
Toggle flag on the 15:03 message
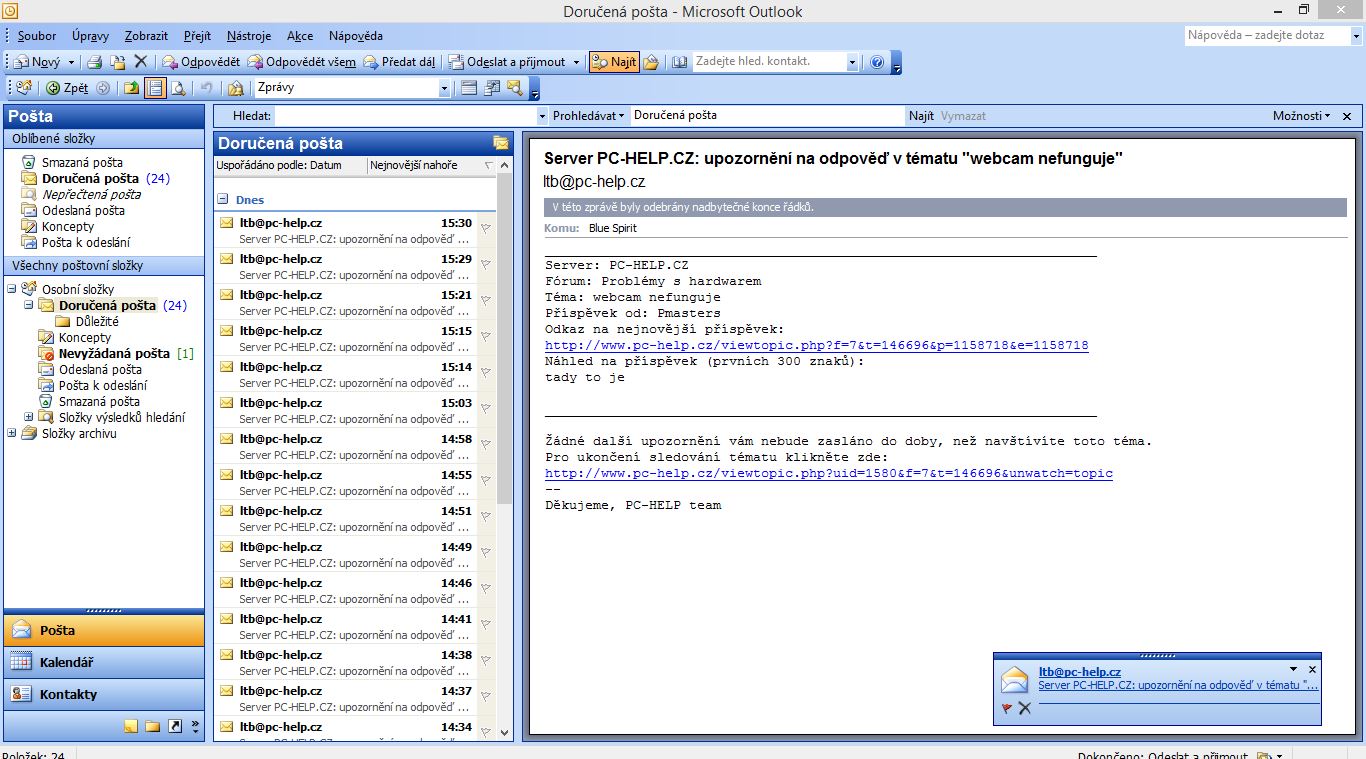pos(486,409)
